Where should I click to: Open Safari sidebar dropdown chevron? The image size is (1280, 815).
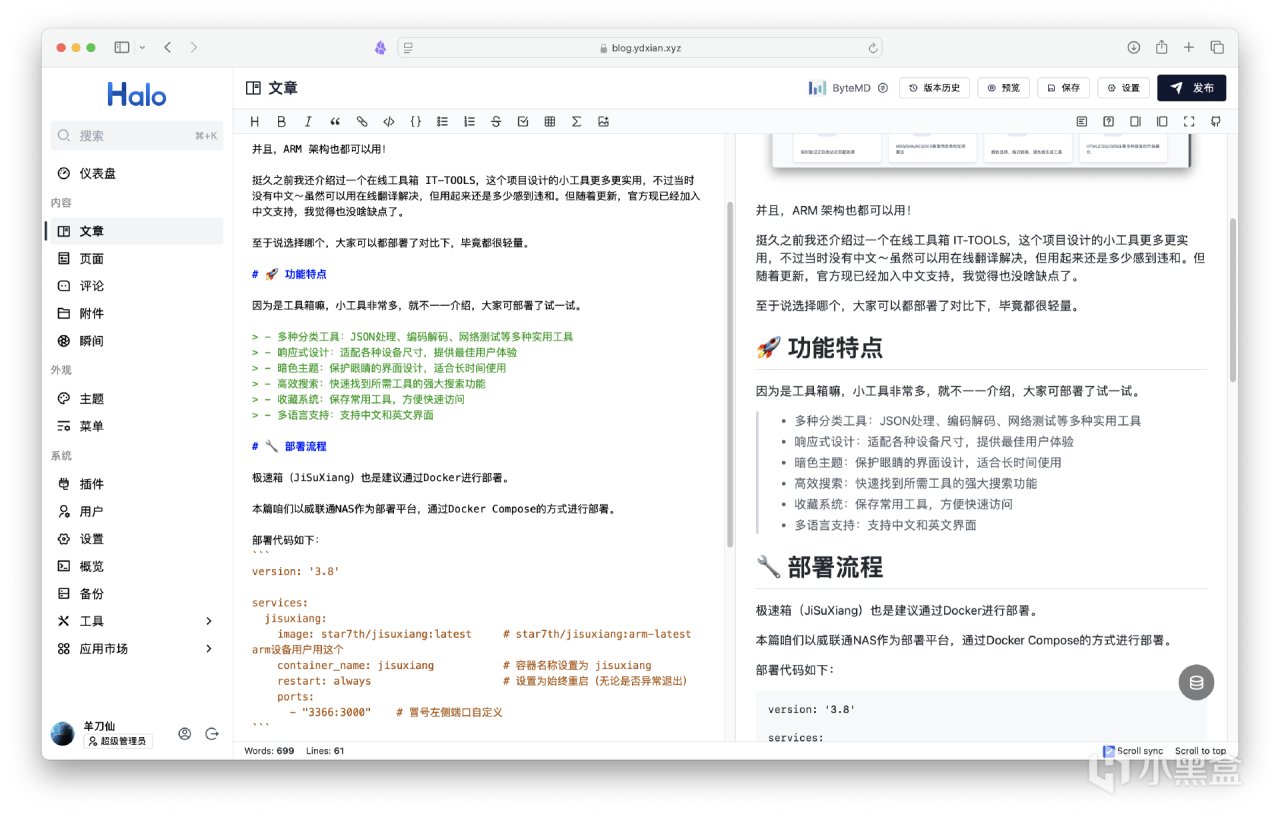tap(142, 47)
